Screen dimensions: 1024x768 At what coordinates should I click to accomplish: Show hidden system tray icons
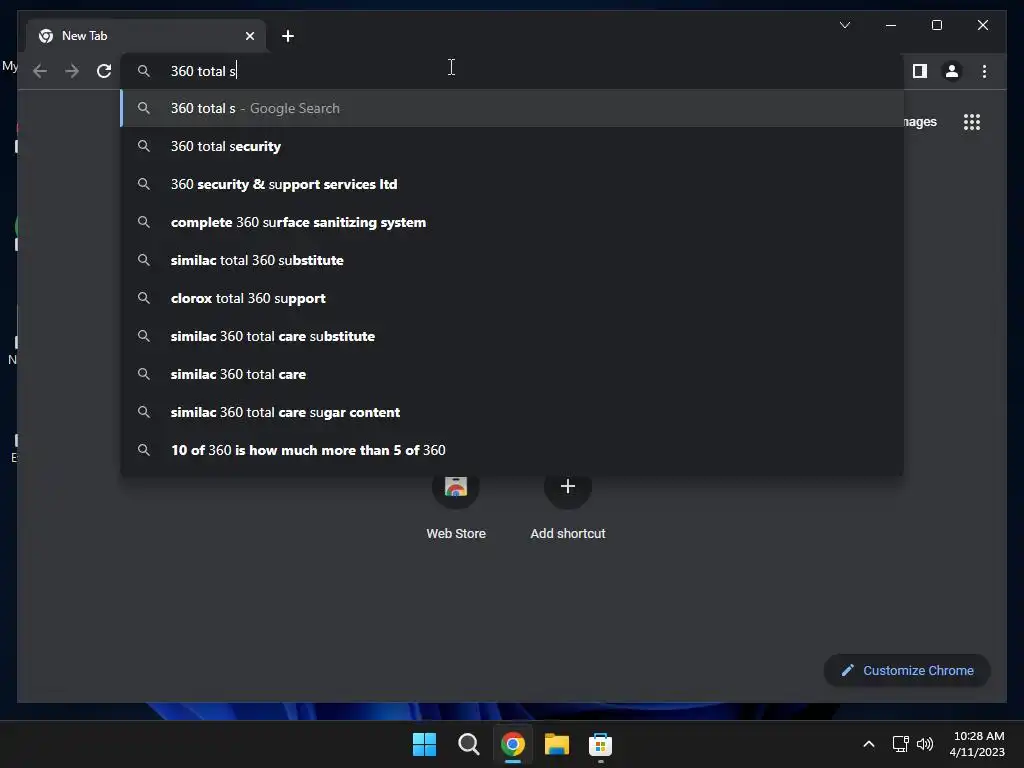pyautogui.click(x=869, y=744)
